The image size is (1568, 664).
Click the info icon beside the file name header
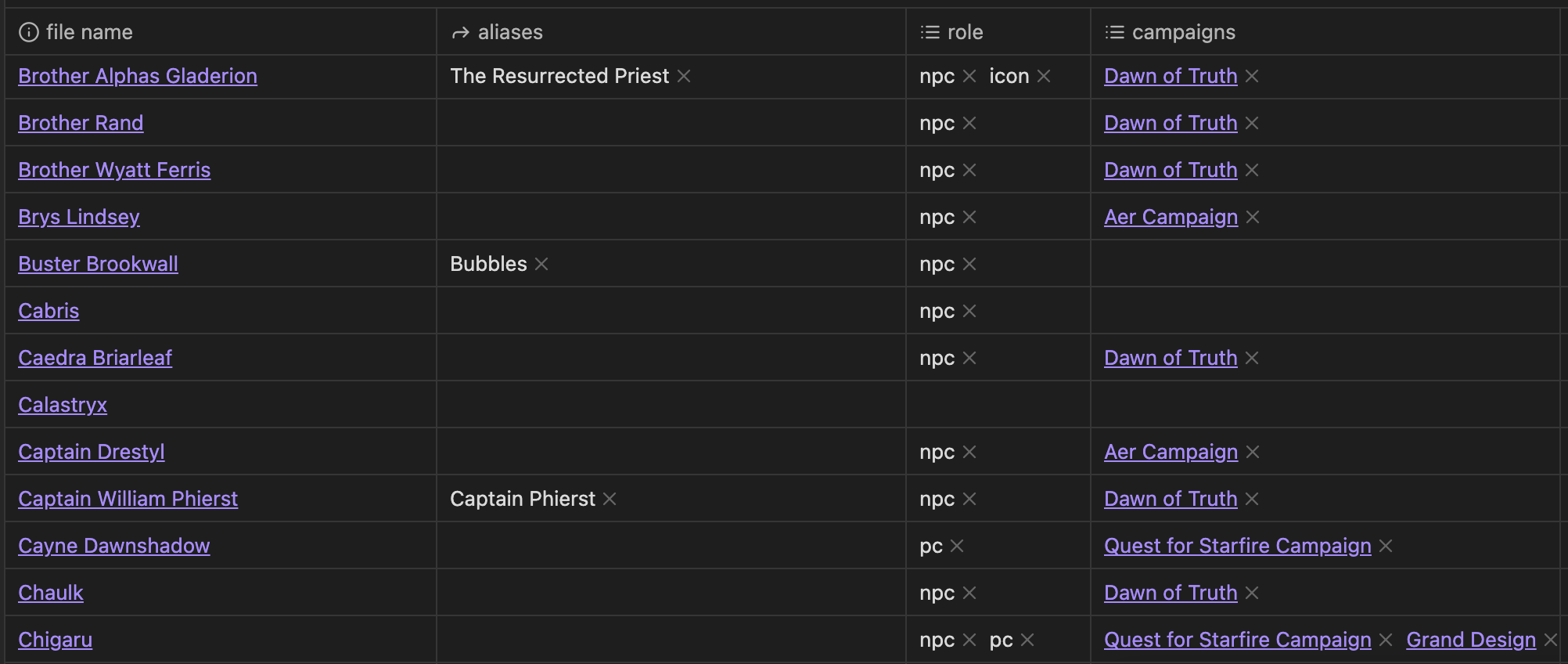pyautogui.click(x=30, y=32)
